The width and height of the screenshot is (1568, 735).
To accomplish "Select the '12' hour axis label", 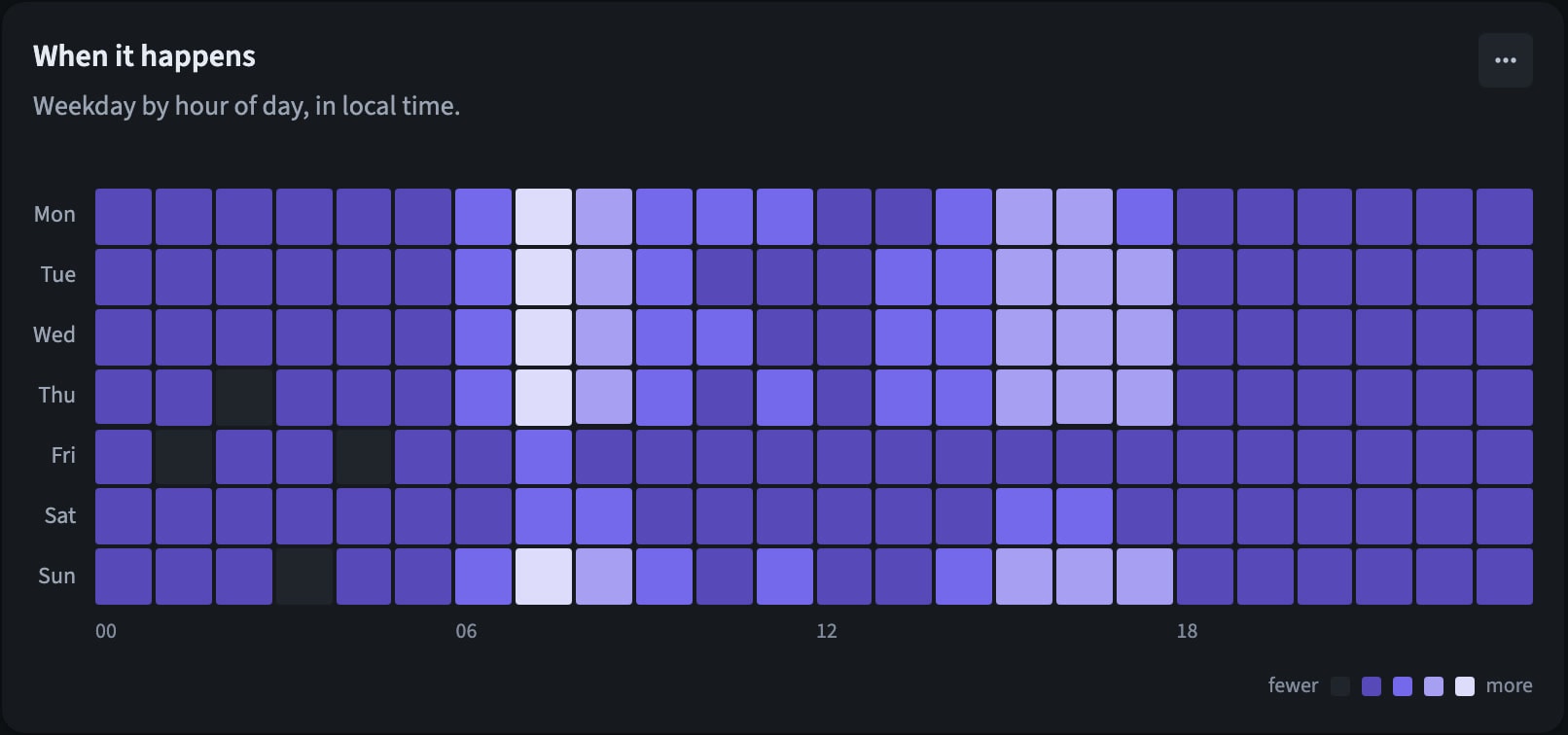I will pos(827,631).
